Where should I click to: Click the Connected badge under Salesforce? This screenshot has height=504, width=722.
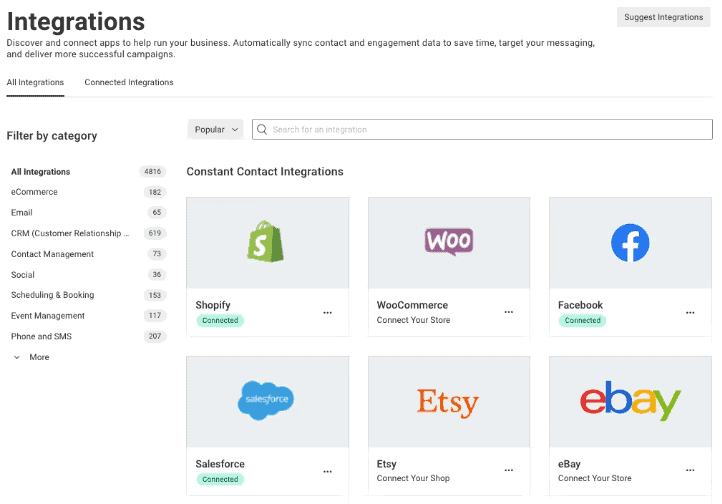(x=220, y=479)
